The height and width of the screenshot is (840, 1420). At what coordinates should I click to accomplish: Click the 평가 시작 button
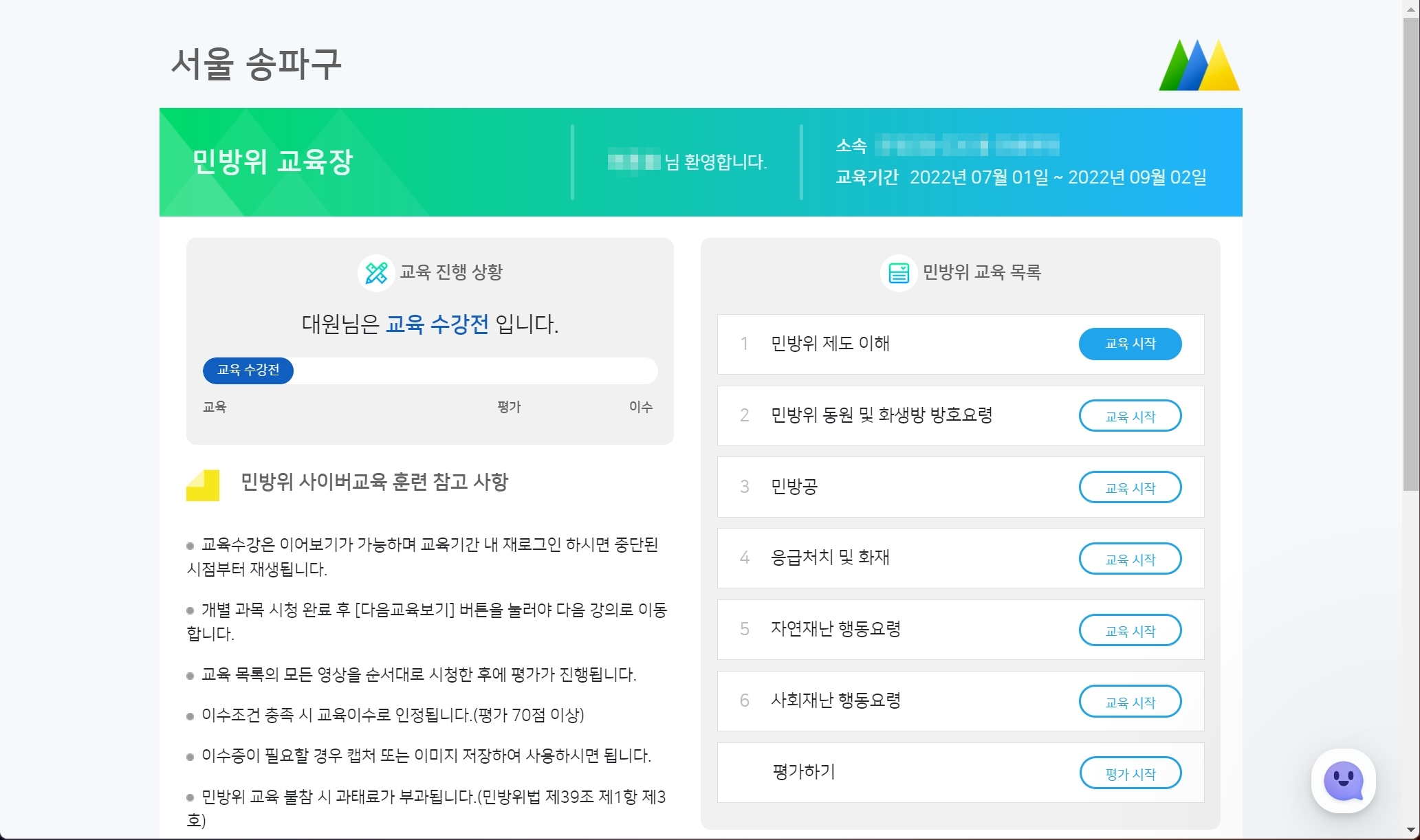coord(1130,773)
